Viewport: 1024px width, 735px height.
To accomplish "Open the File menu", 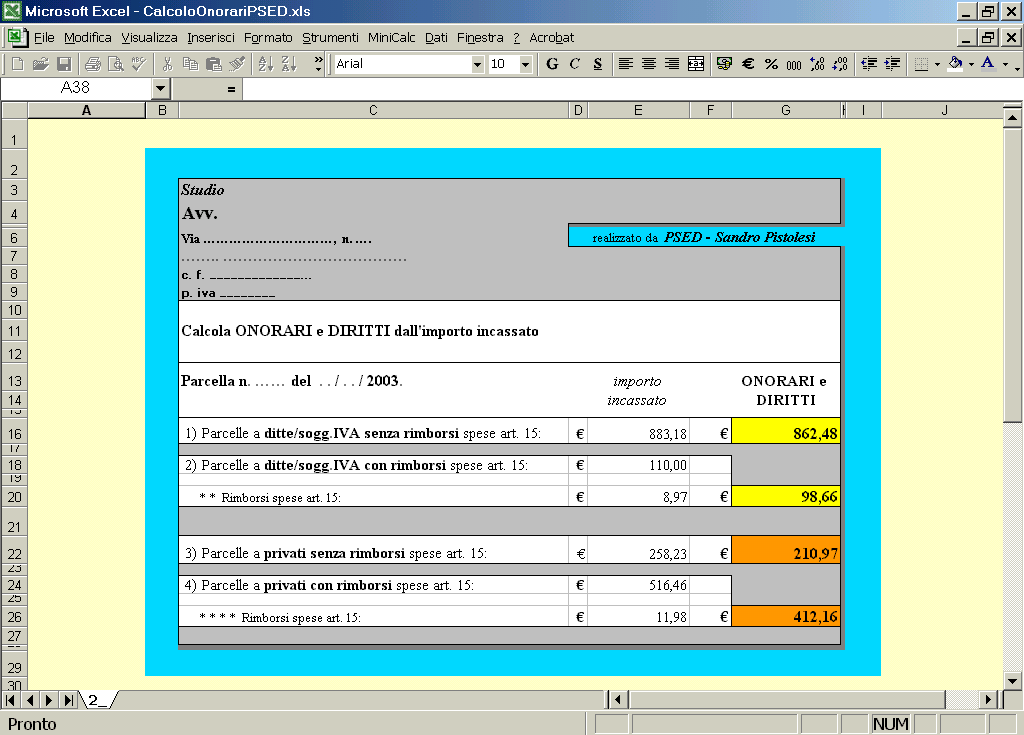I will [x=44, y=38].
